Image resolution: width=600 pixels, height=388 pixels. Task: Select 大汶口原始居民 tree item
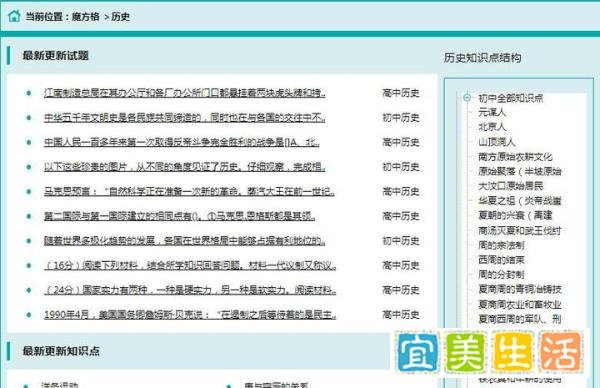click(510, 186)
